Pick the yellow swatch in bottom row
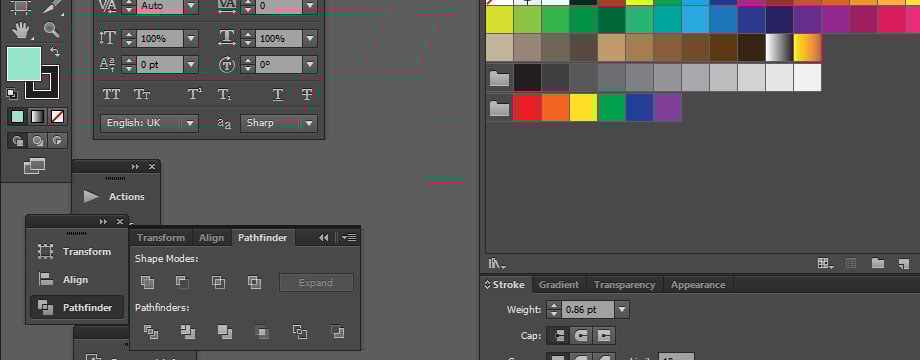Viewport: 920px width, 360px height. pyautogui.click(x=583, y=108)
